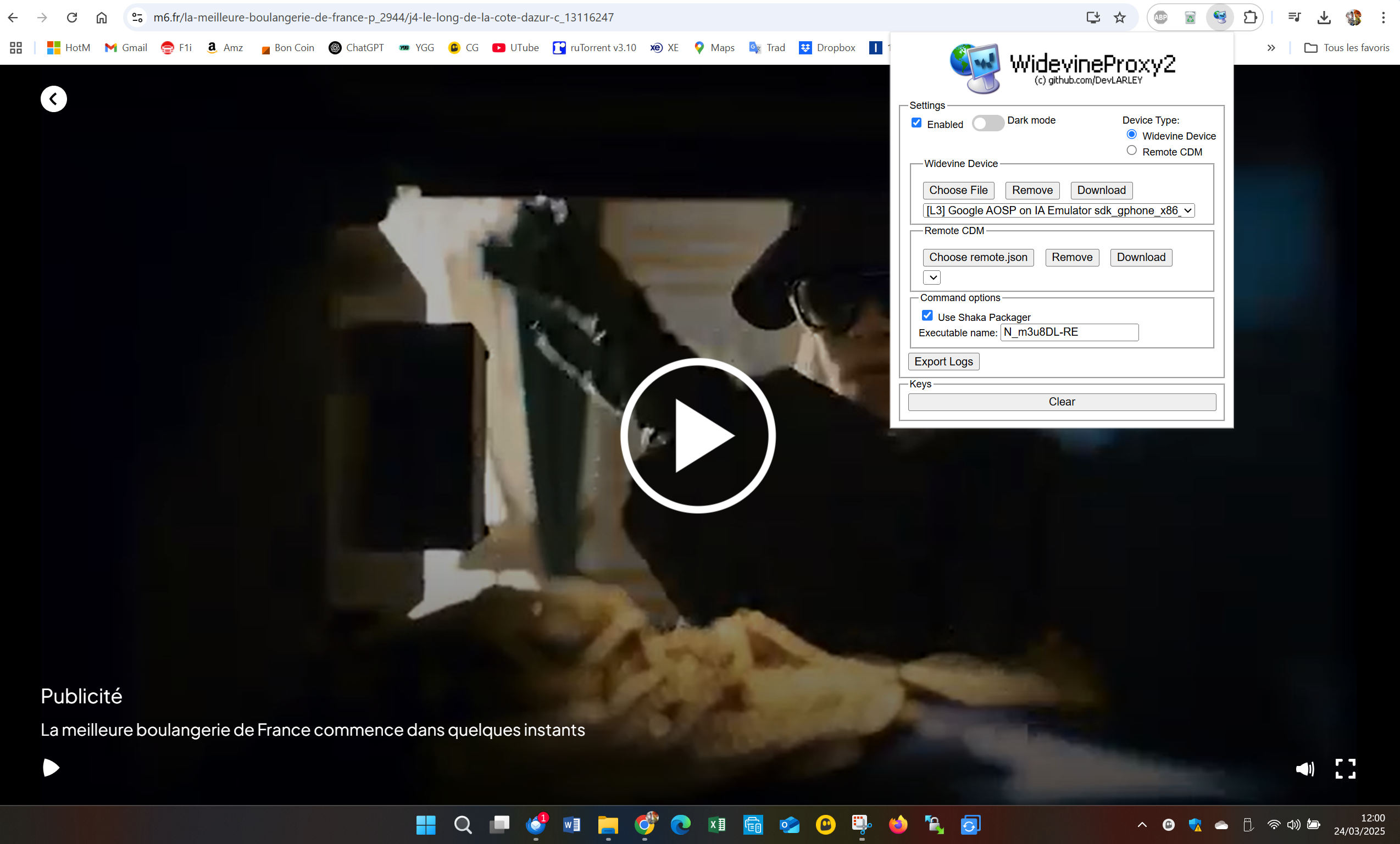The width and height of the screenshot is (1400, 844).
Task: Open the Windows Start menu
Action: tap(426, 825)
